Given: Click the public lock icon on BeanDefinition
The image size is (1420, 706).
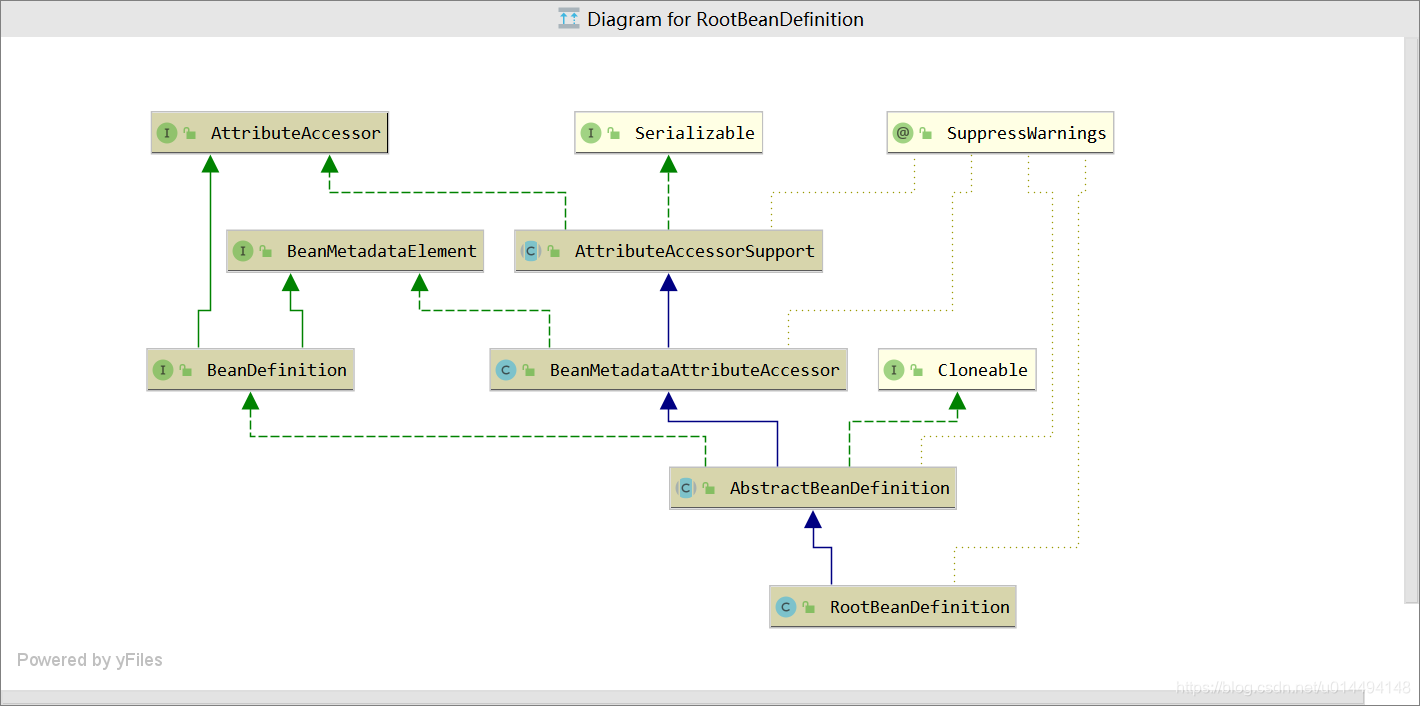Looking at the screenshot, I should [x=186, y=370].
